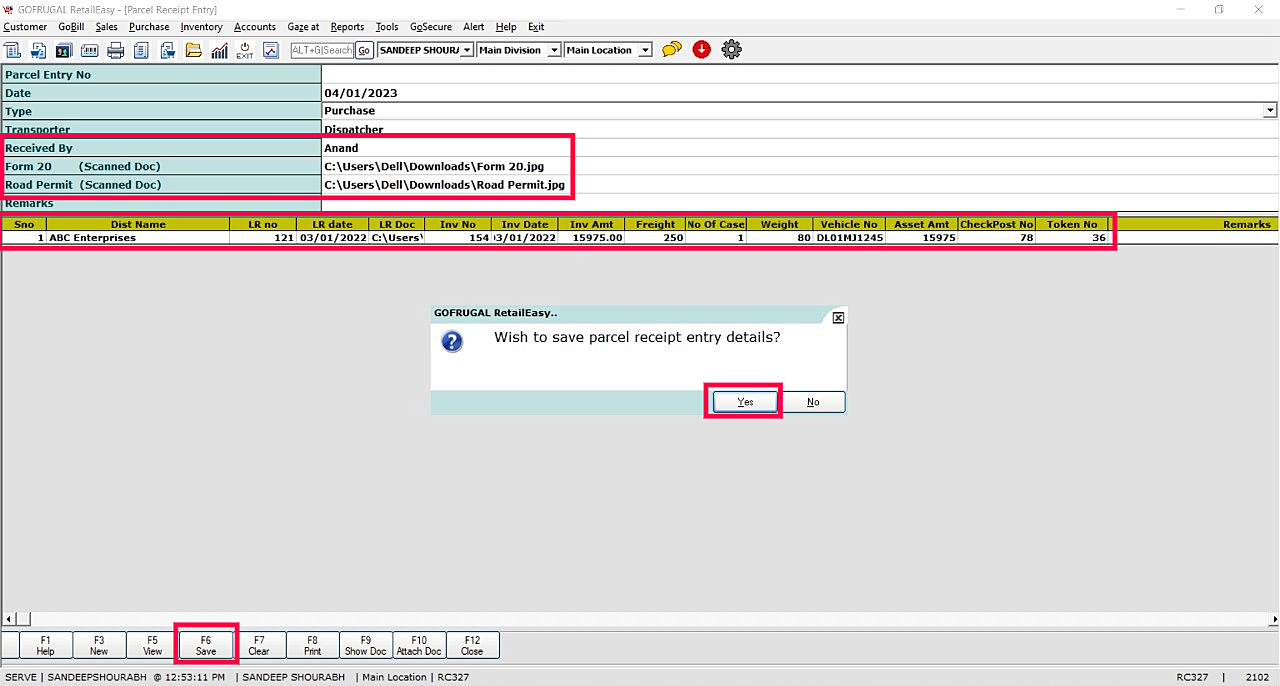Click the Road Permit.jpg file path field
The width and height of the screenshot is (1280, 686).
point(799,185)
